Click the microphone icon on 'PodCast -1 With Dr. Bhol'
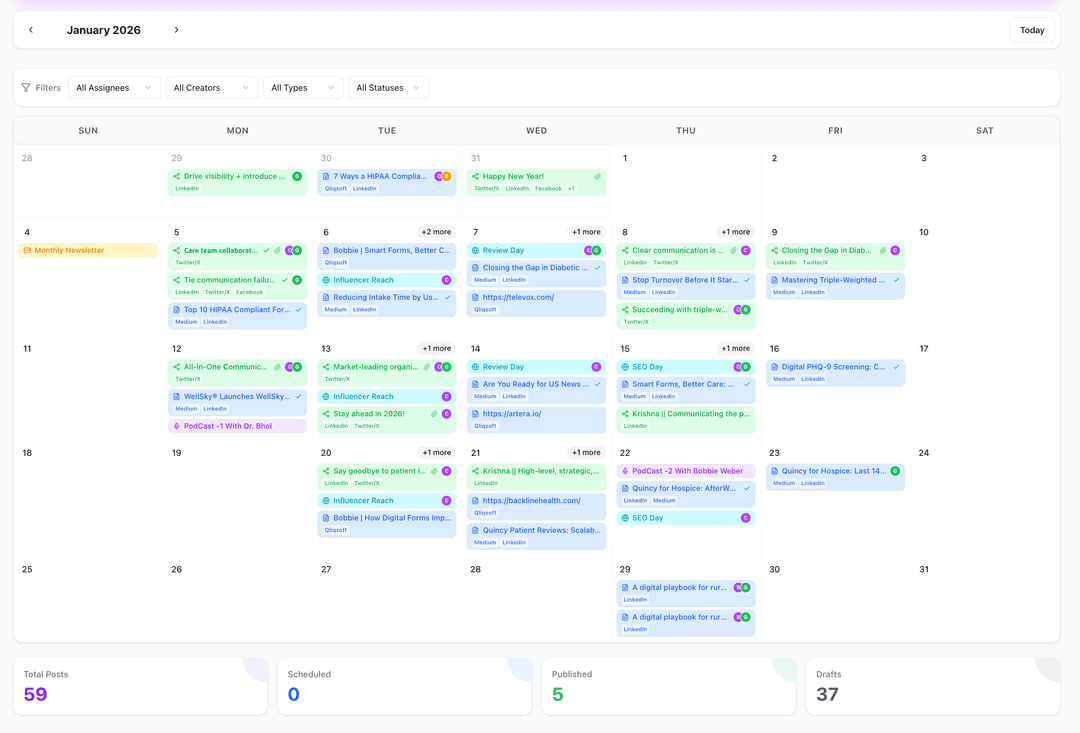 tap(177, 426)
